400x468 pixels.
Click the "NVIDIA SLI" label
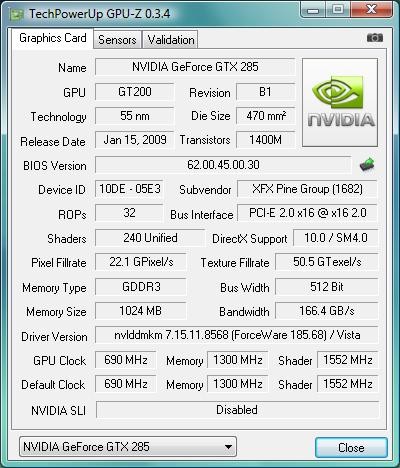58,410
